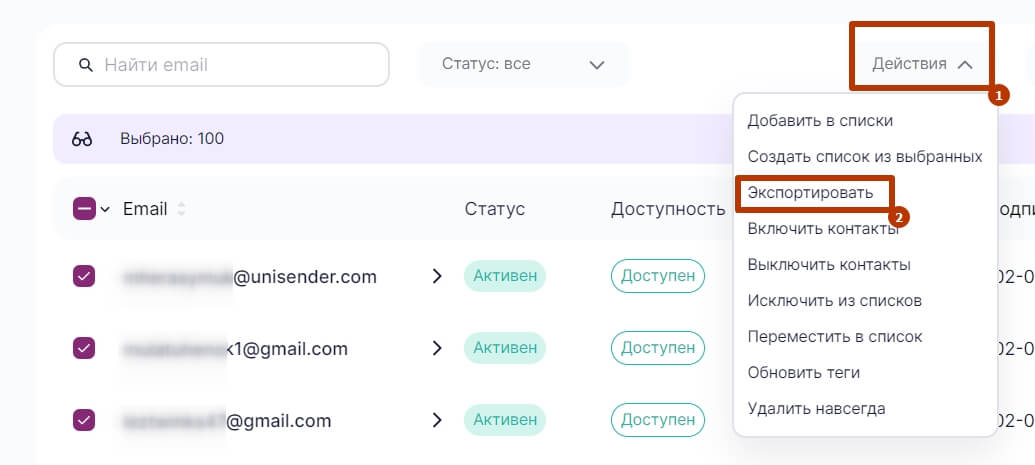This screenshot has width=1035, height=465.
Task: Expand the chevron next to header checkbox
Action: coord(105,209)
